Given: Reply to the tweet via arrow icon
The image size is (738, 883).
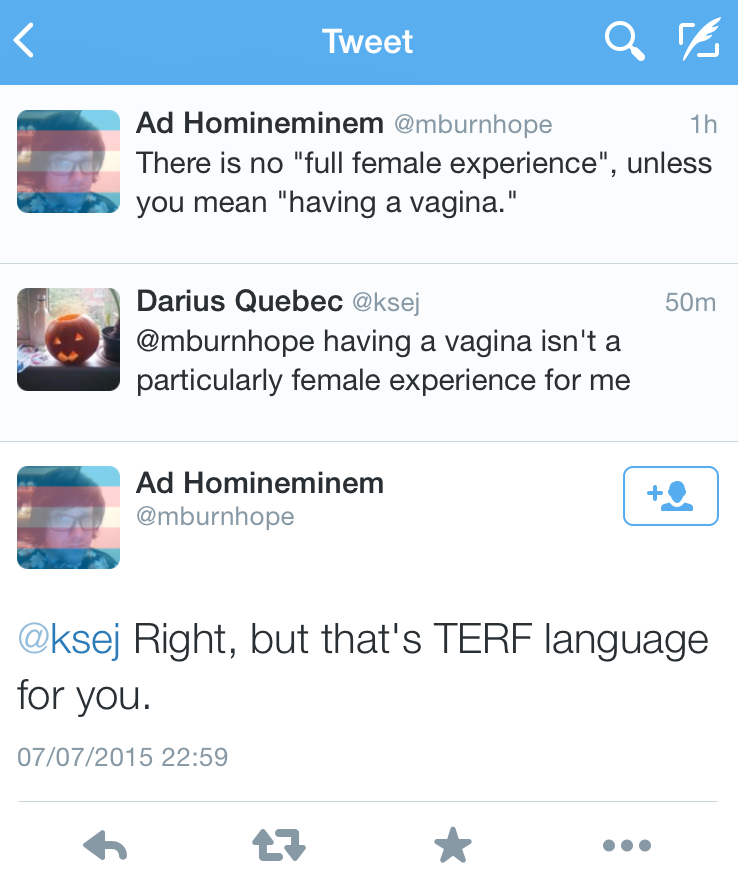Looking at the screenshot, I should point(105,846).
